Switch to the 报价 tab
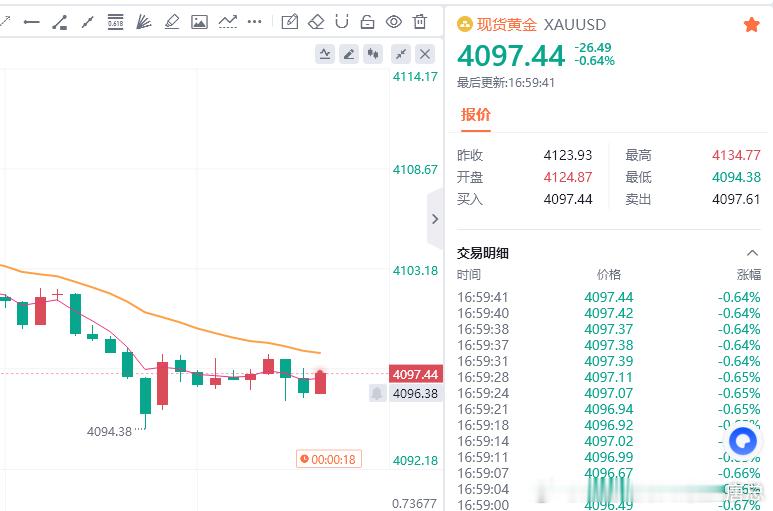 [476, 115]
